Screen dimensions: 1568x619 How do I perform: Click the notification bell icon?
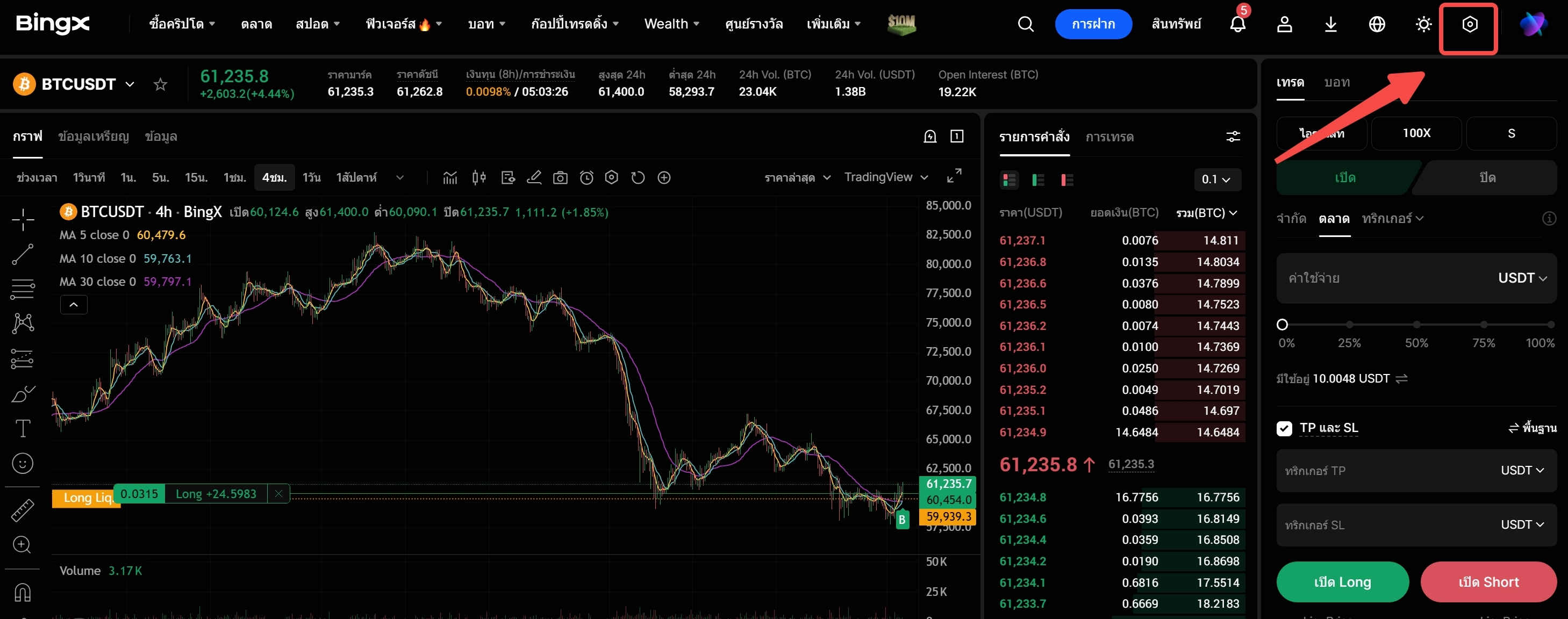pos(1237,24)
